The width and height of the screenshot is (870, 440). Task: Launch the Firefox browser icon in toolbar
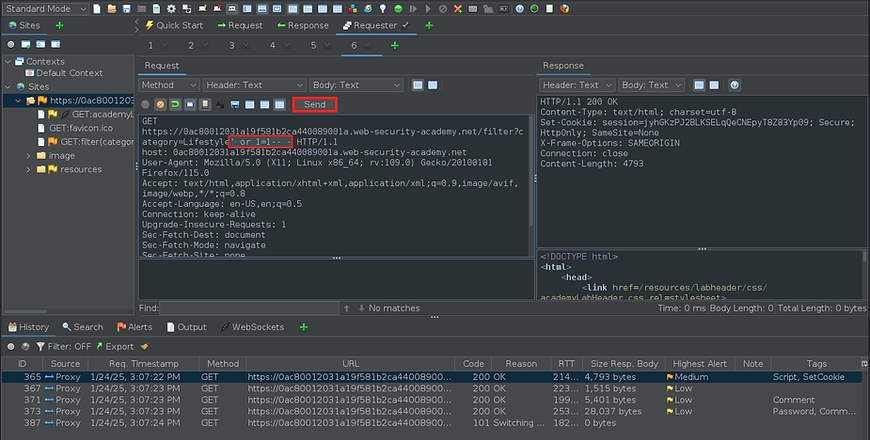(x=564, y=9)
